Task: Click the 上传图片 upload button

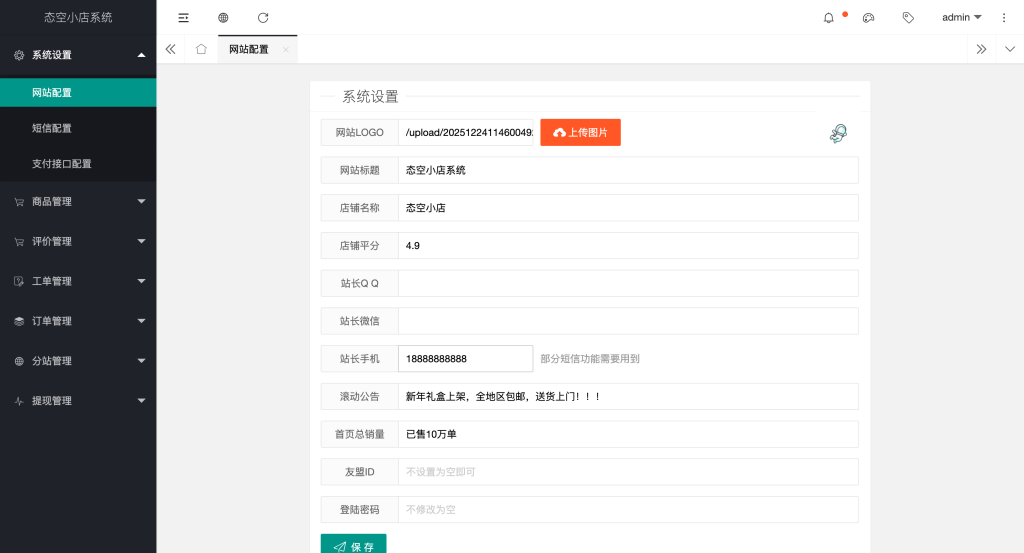Action: (581, 133)
